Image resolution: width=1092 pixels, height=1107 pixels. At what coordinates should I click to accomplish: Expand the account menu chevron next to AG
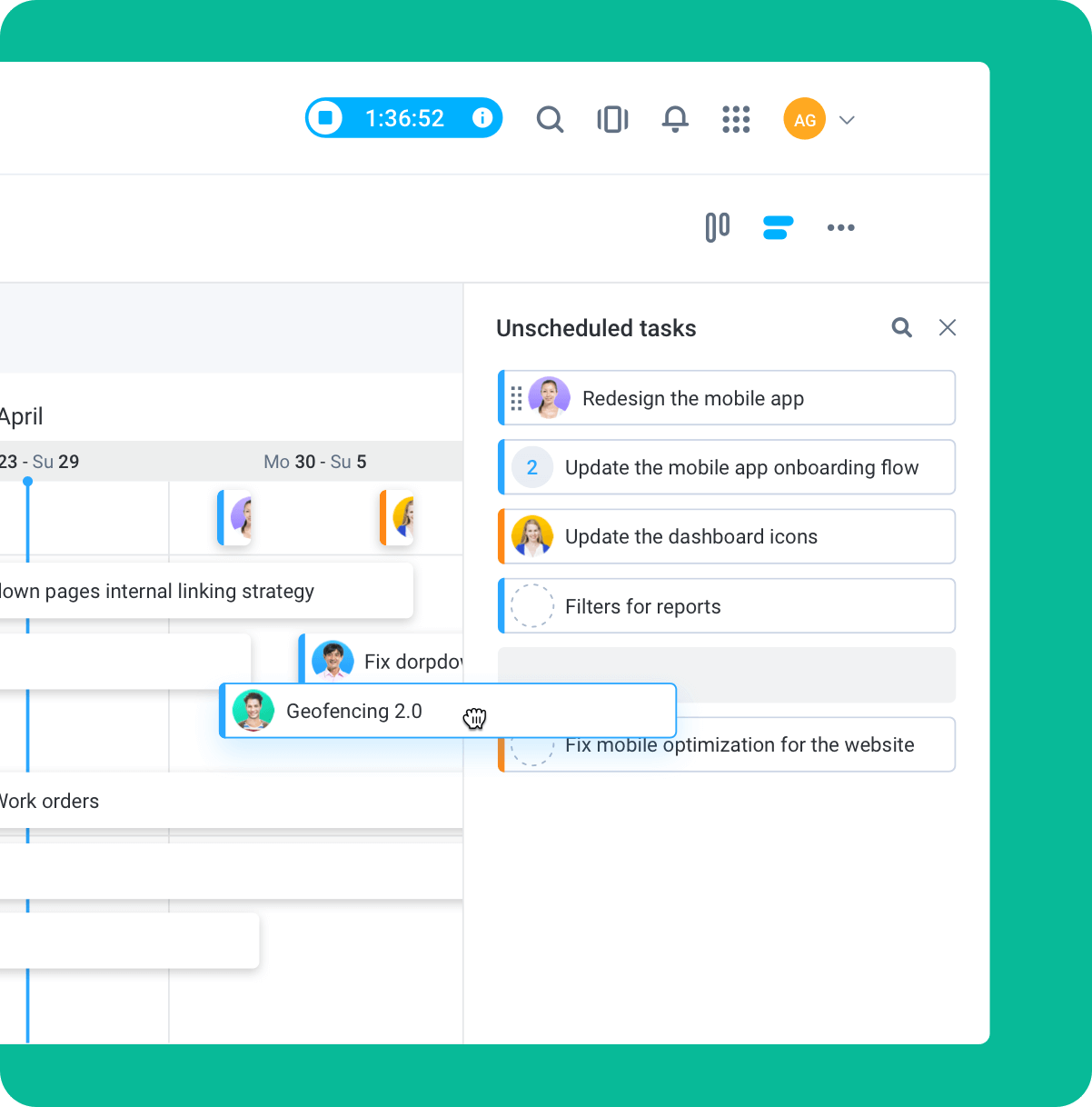point(847,119)
